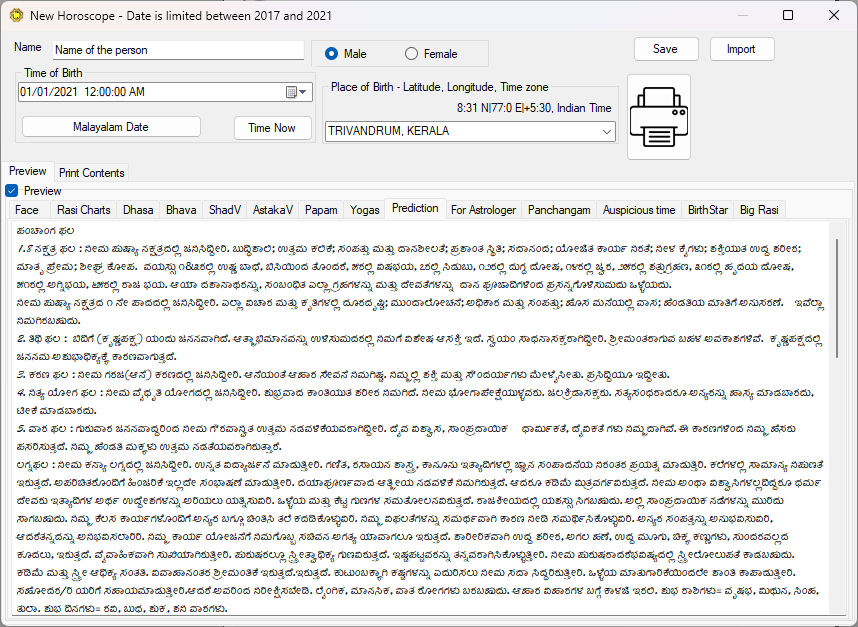Open the Big Rasi tab
Viewport: 858px width, 627px height.
[759, 210]
